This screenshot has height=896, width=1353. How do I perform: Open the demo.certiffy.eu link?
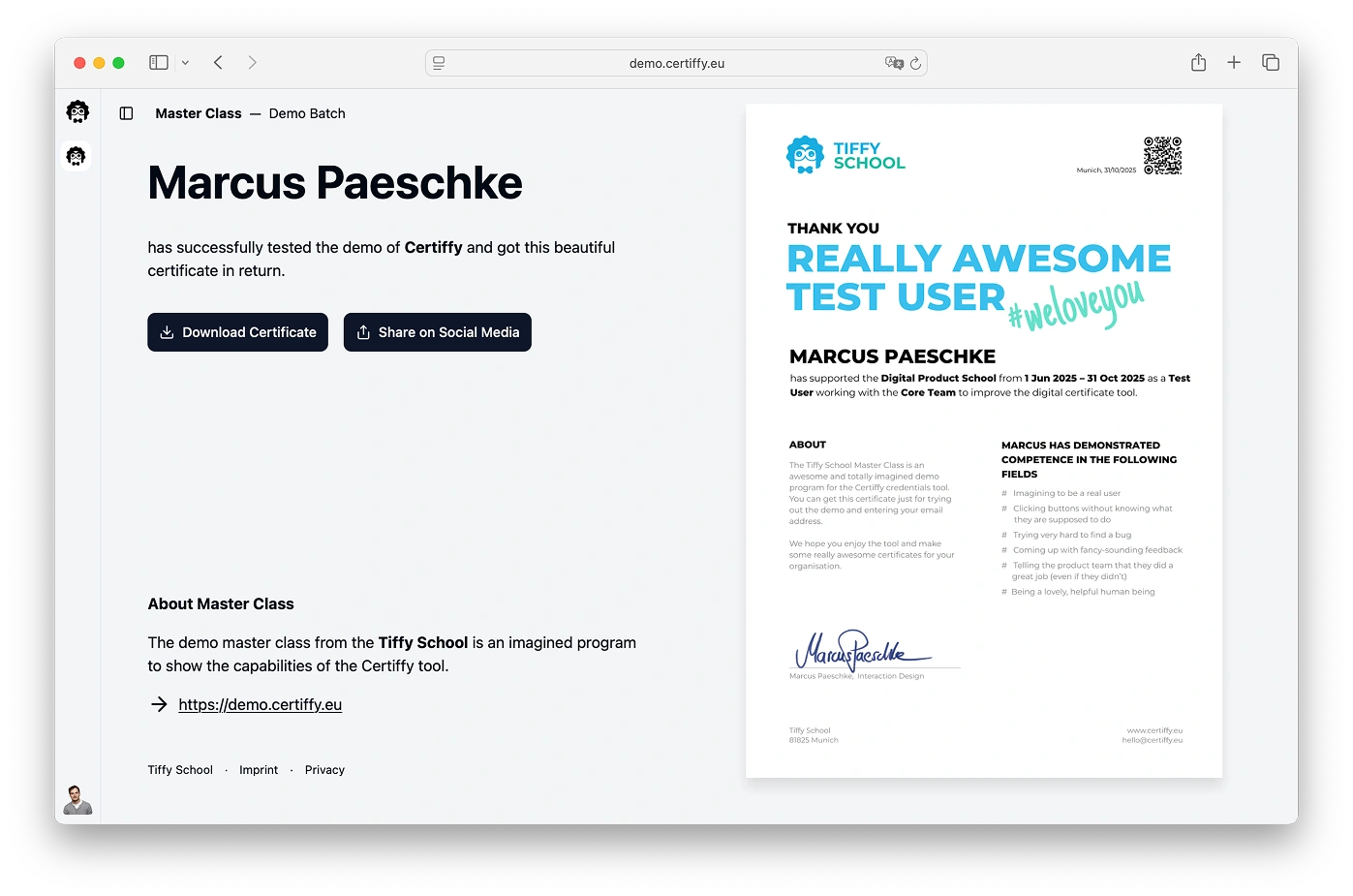point(260,704)
